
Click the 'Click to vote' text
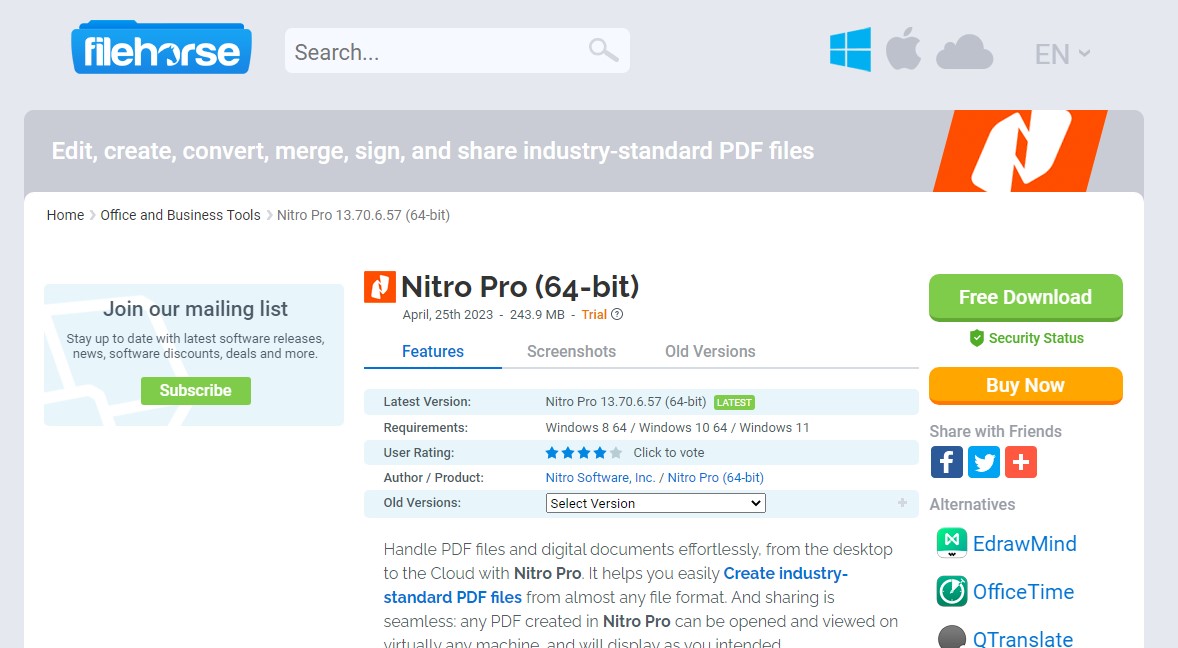669,453
